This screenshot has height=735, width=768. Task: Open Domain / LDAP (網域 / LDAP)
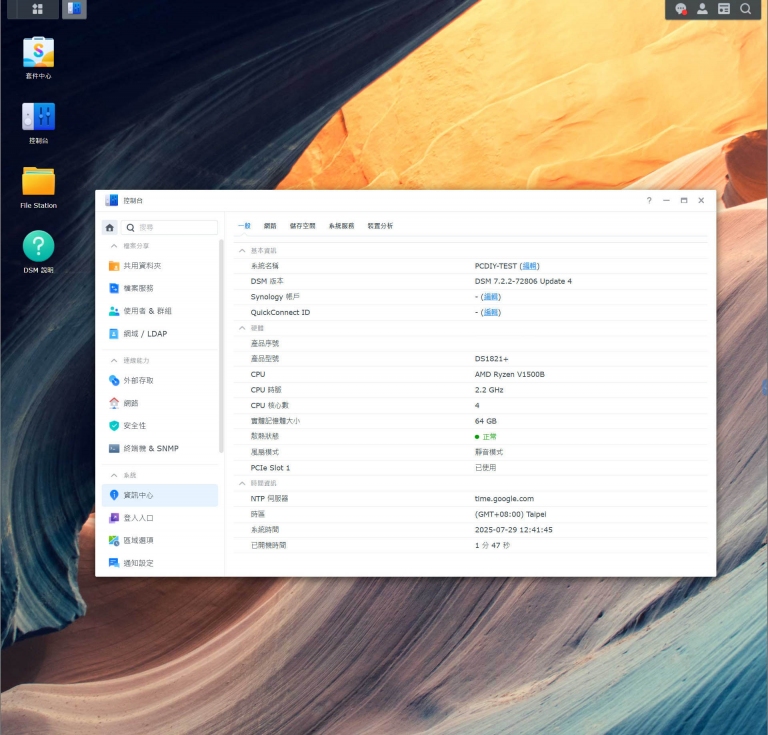pyautogui.click(x=160, y=333)
